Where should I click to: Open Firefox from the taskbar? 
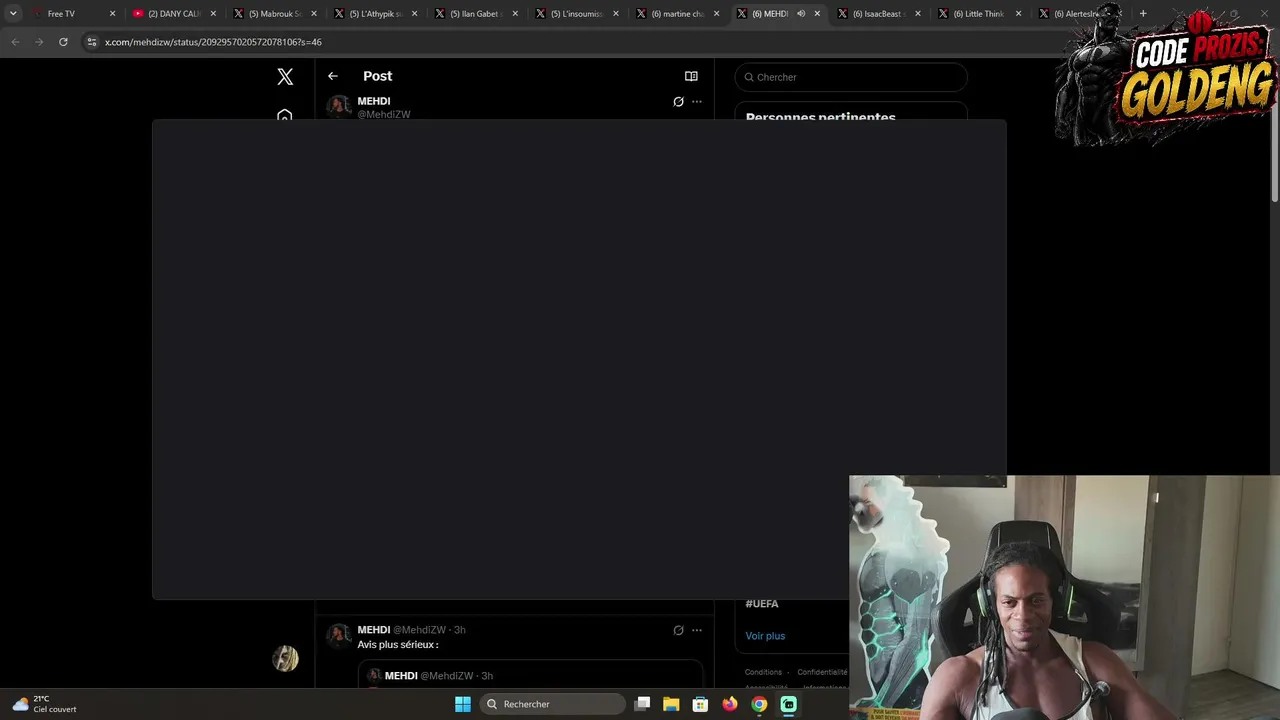pos(730,704)
